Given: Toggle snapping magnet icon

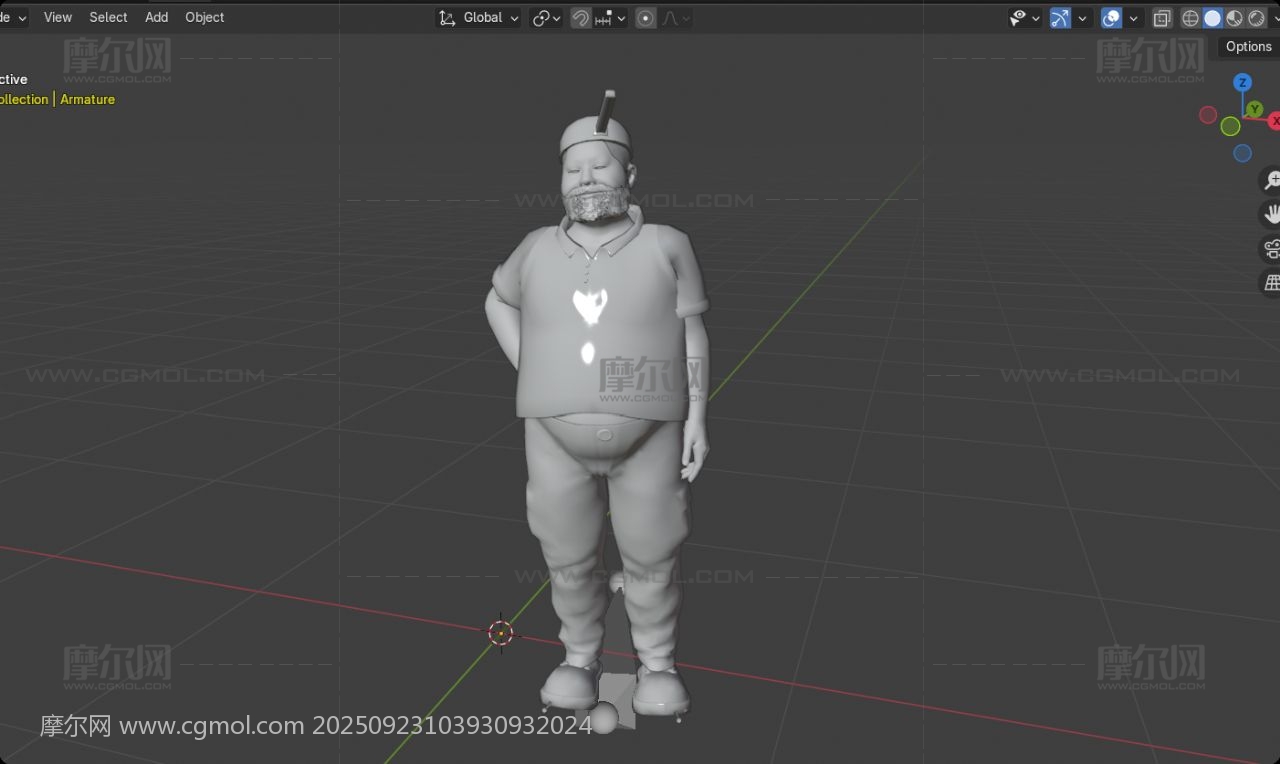Looking at the screenshot, I should click(x=580, y=18).
